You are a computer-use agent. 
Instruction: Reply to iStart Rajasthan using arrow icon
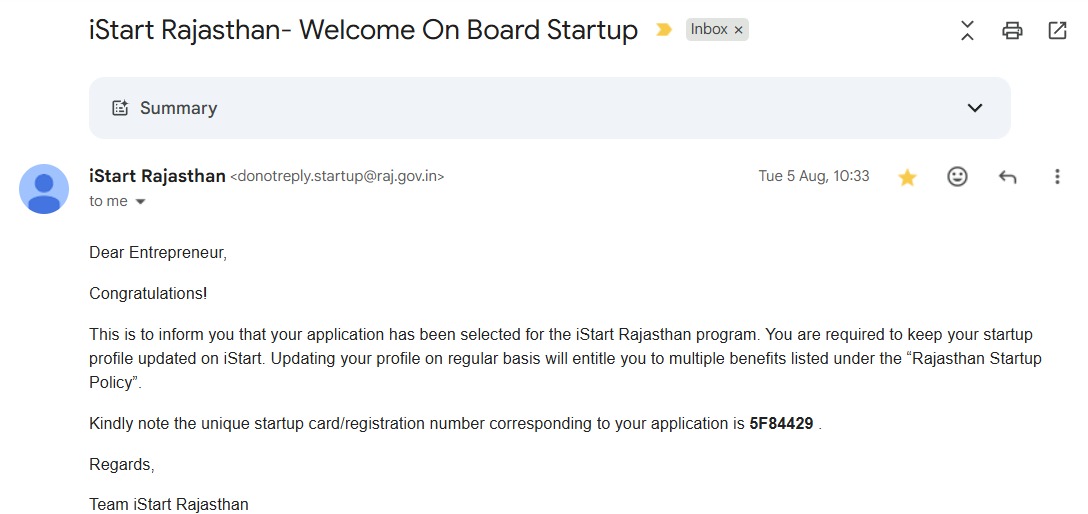pos(1008,177)
